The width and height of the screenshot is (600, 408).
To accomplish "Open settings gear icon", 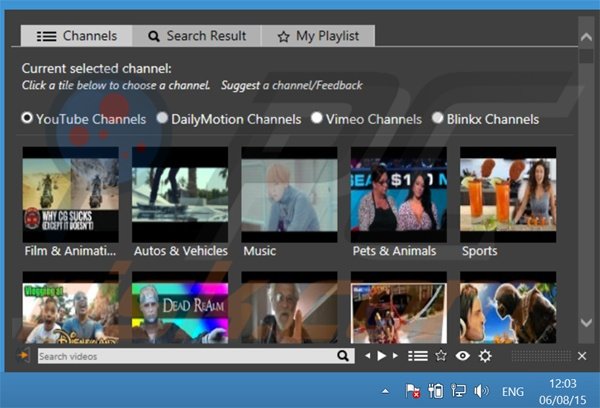I will click(x=485, y=356).
